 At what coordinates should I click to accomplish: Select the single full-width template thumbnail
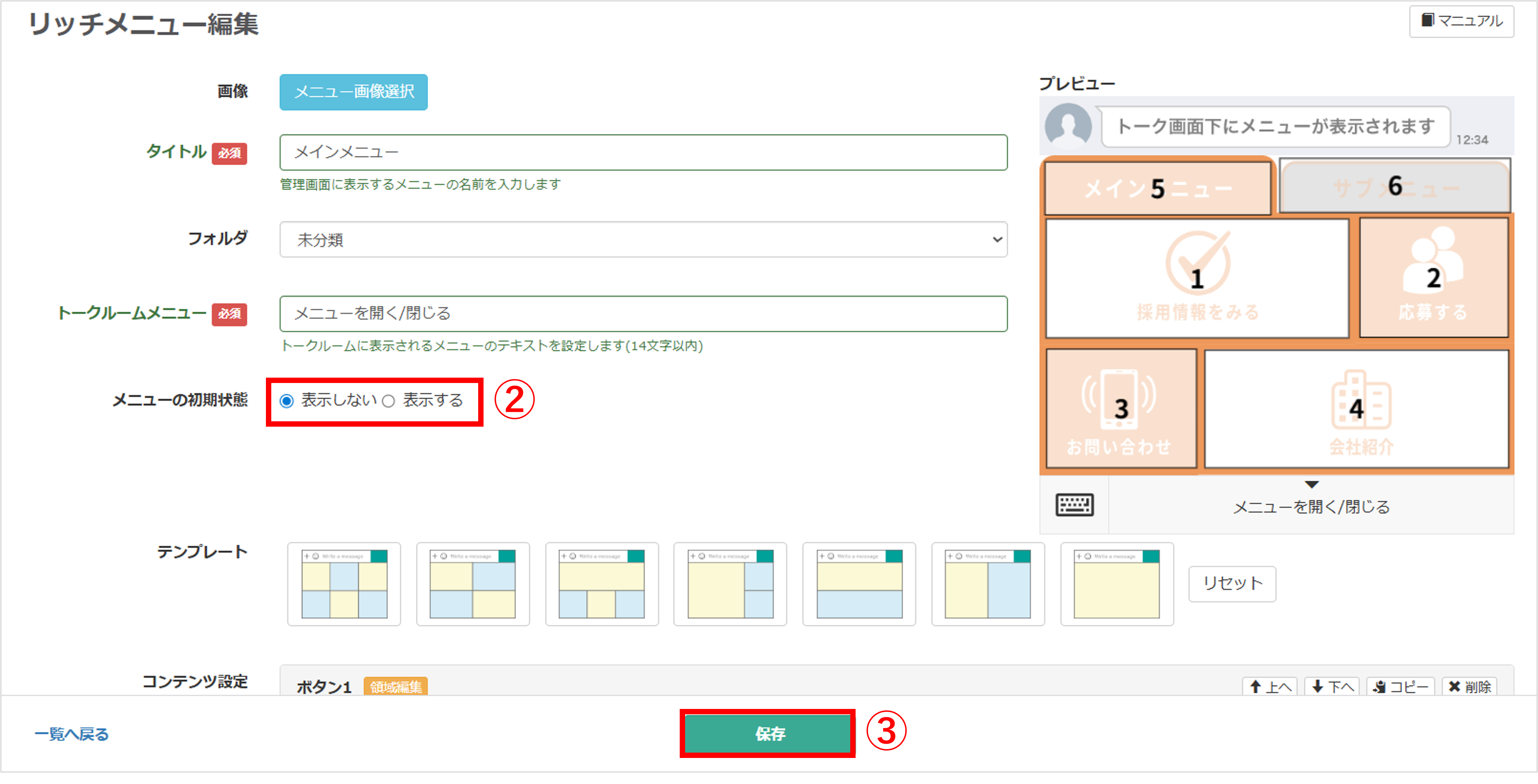1117,584
